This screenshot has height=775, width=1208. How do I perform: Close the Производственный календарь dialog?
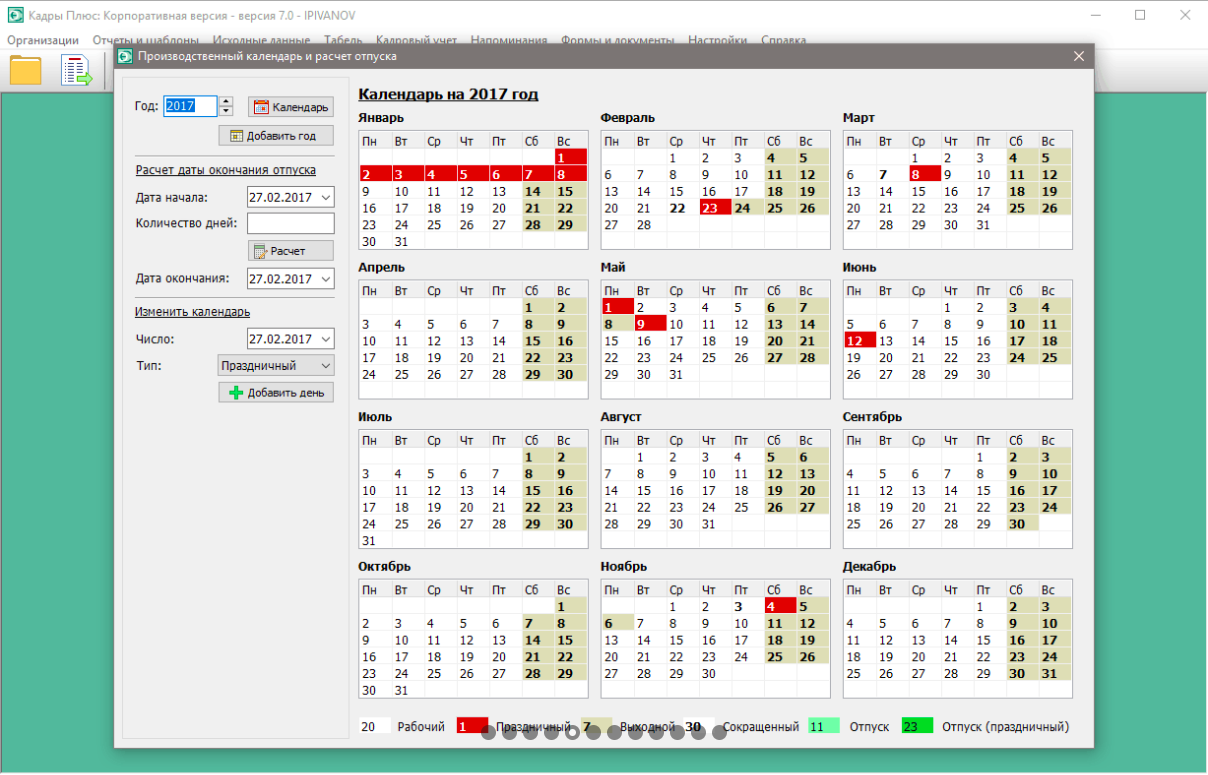(x=1079, y=57)
